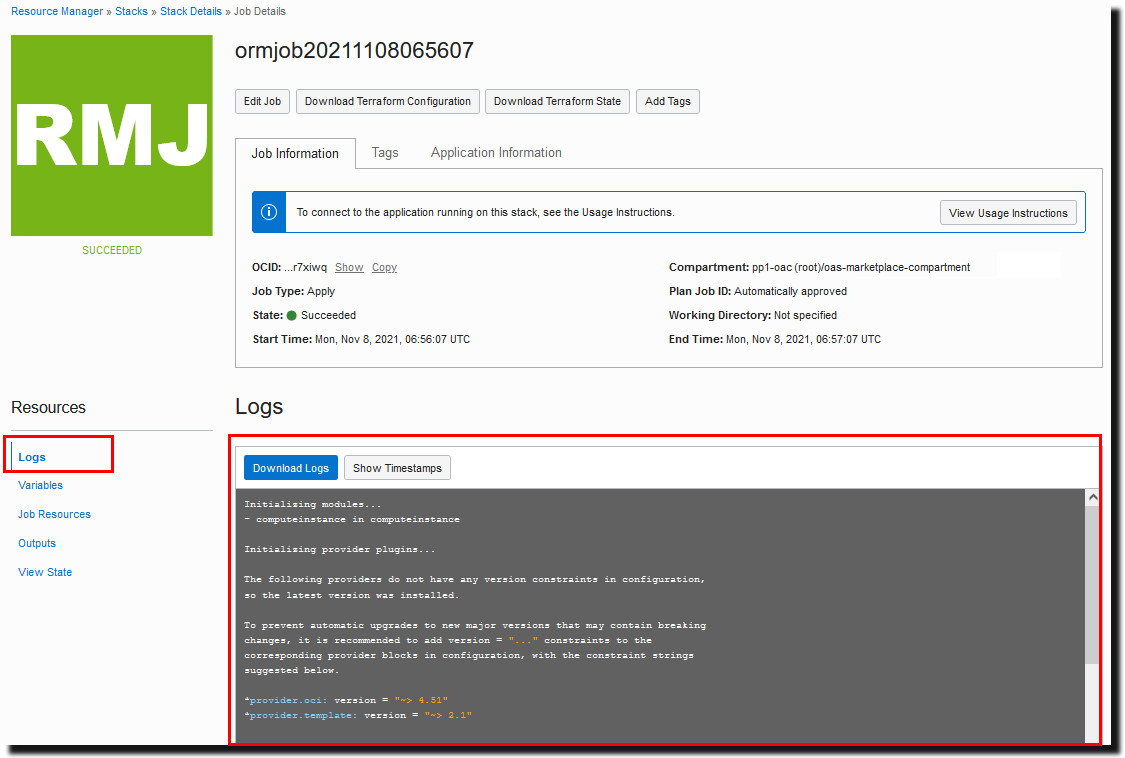Viewport: 1125px width, 758px height.
Task: Click View Usage Instructions button
Action: [1008, 213]
